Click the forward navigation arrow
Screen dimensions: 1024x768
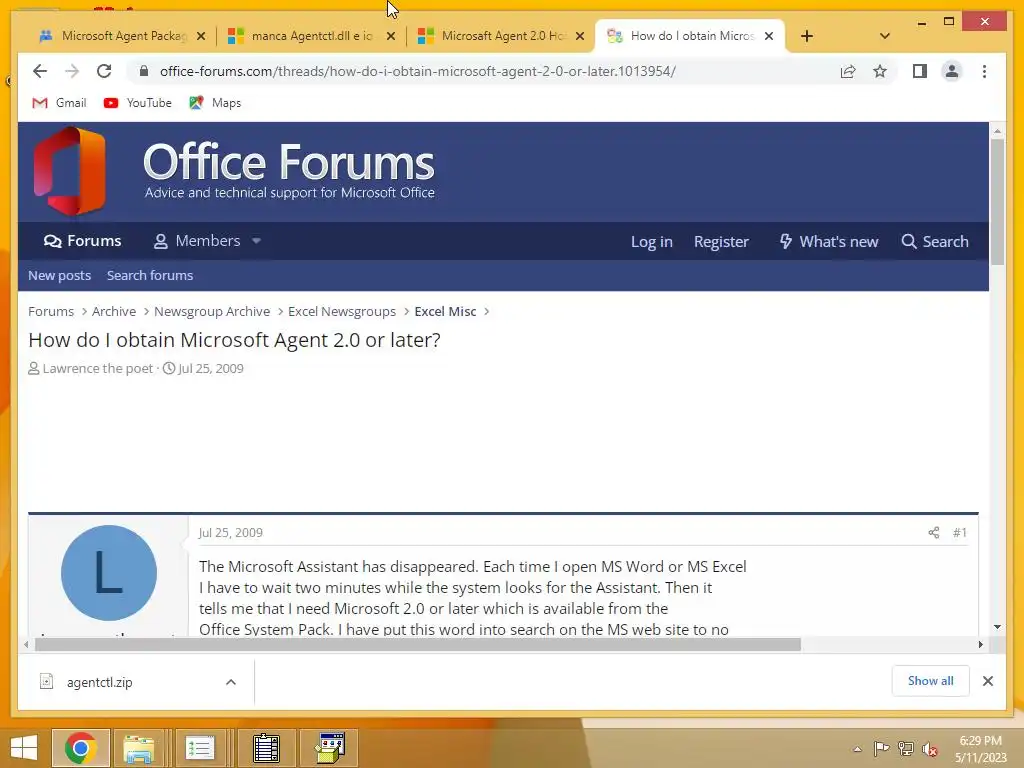pos(72,71)
